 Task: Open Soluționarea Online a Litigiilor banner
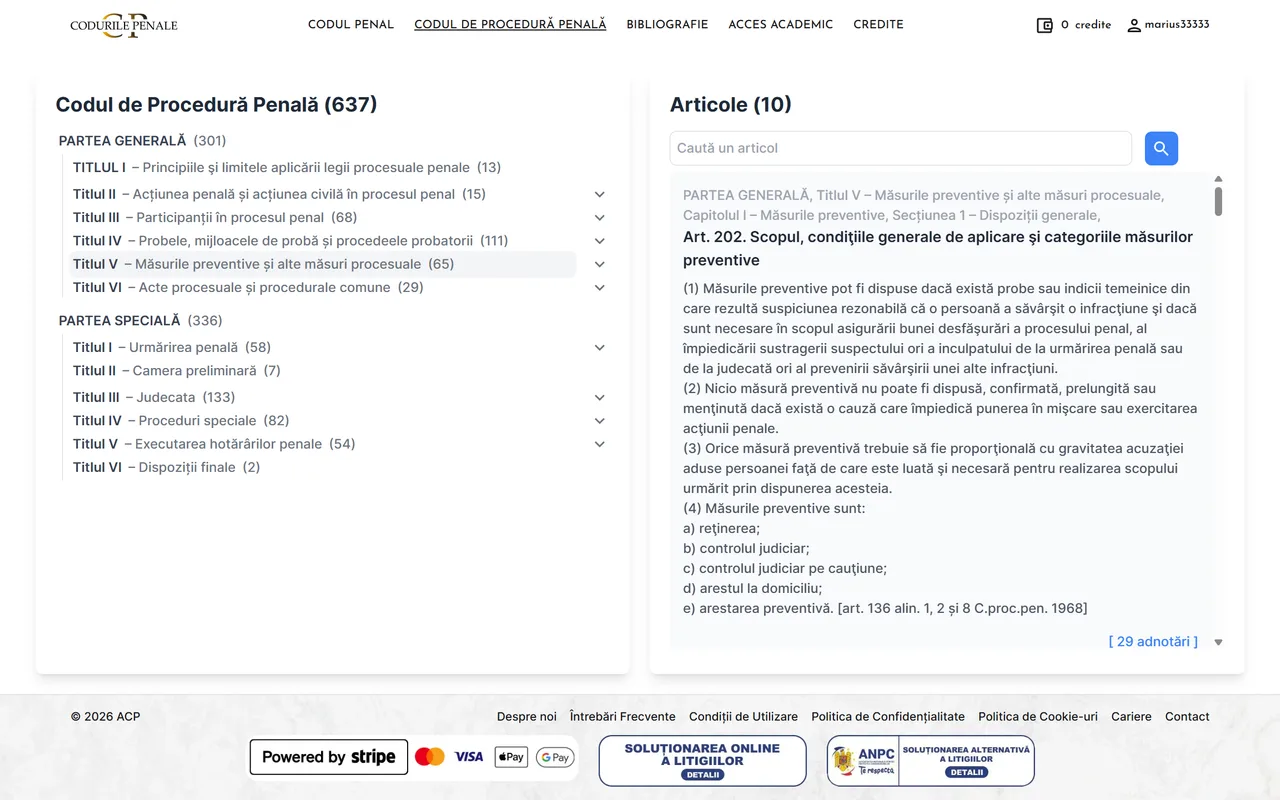coord(702,761)
